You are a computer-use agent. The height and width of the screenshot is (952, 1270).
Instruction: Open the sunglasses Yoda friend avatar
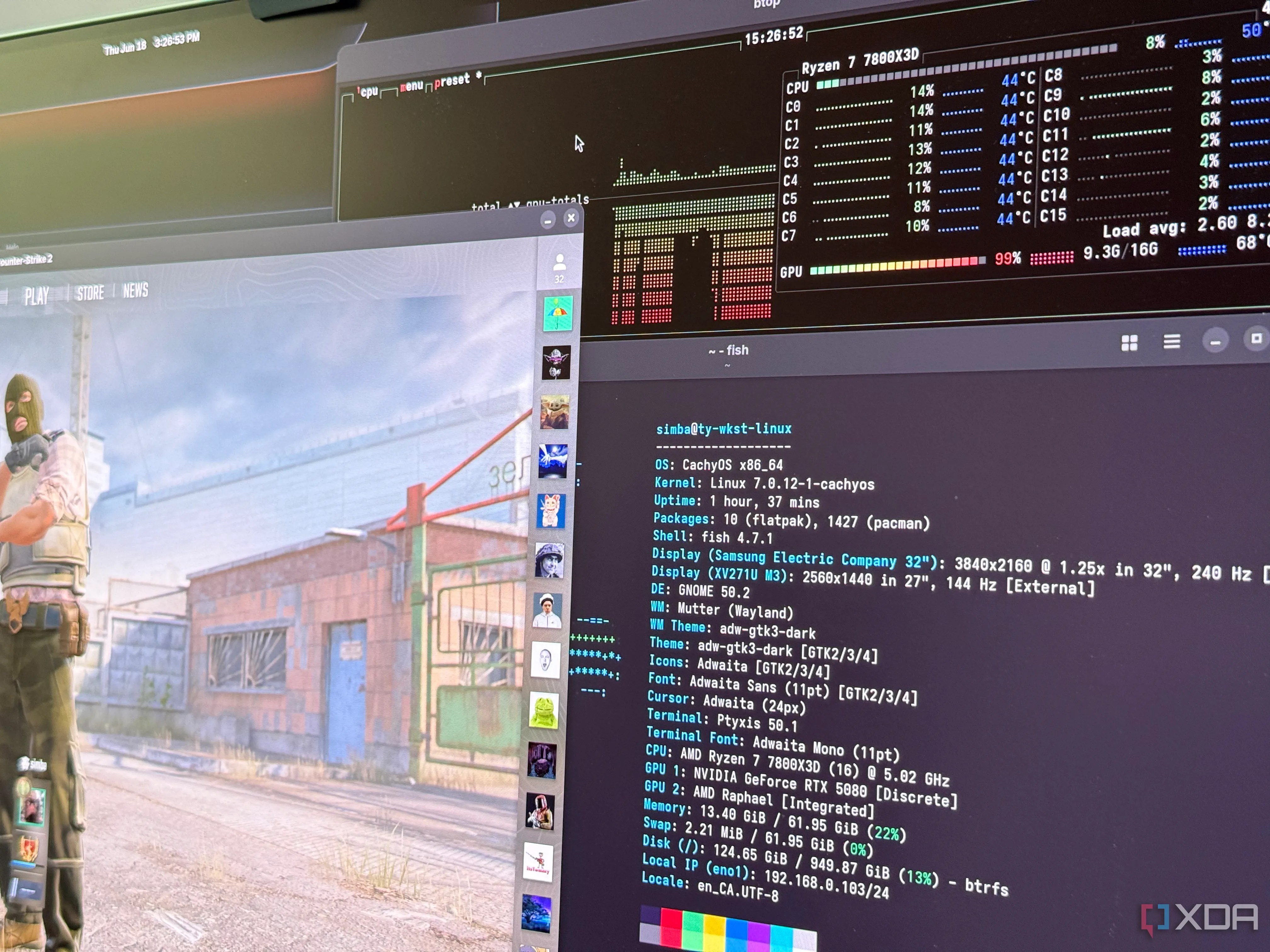coord(556,363)
